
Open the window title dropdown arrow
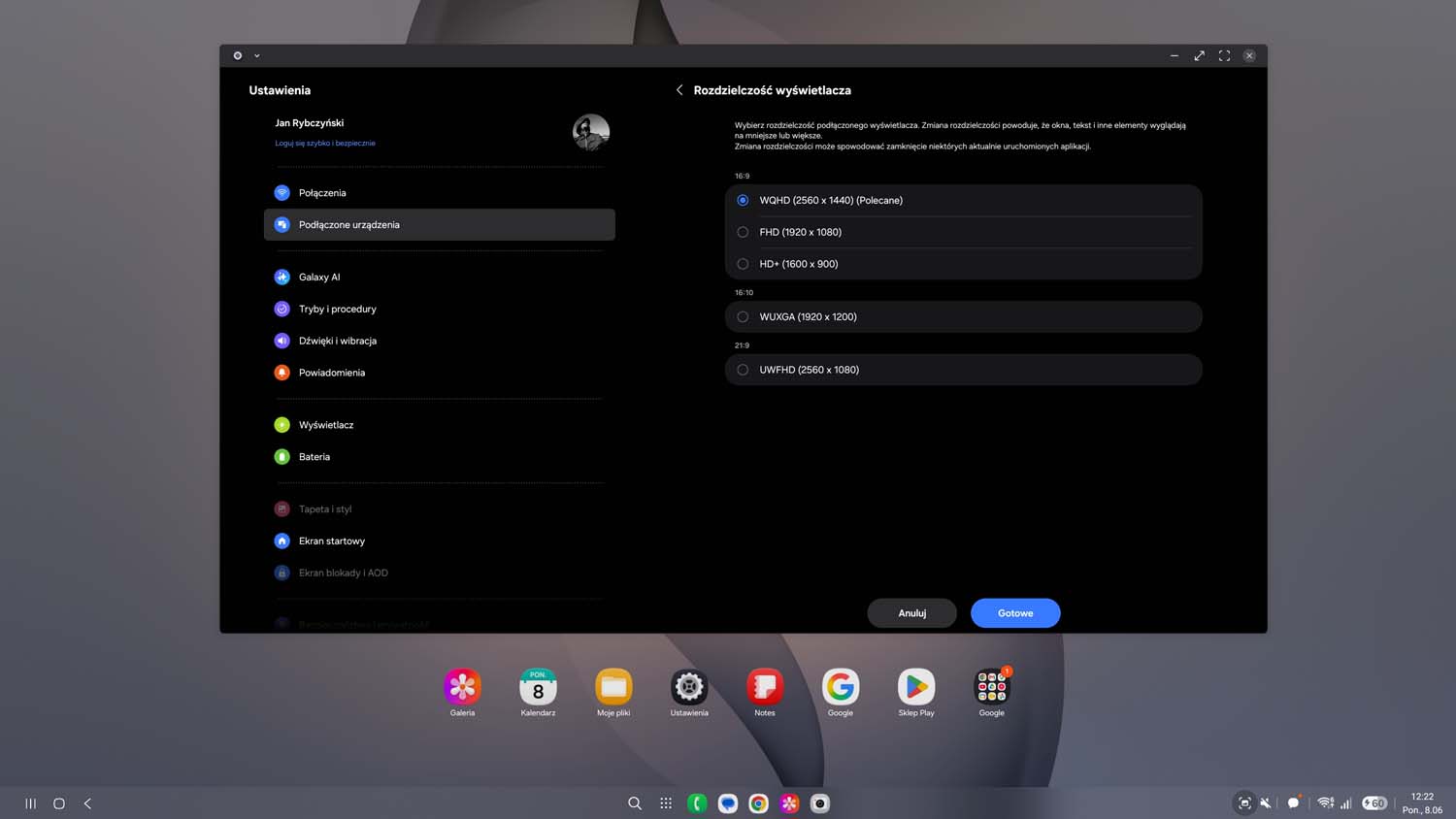257,56
